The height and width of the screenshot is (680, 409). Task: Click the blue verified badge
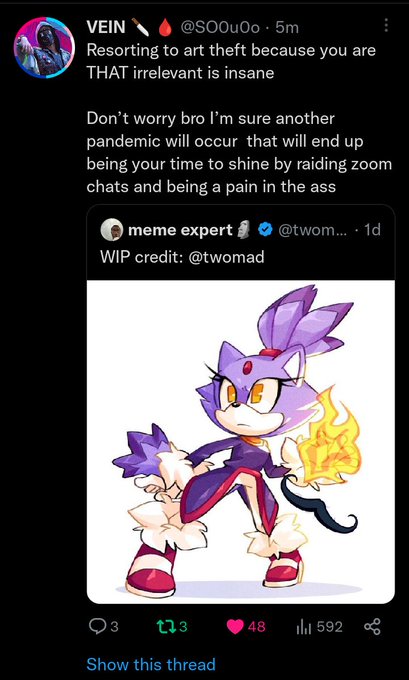(x=264, y=230)
